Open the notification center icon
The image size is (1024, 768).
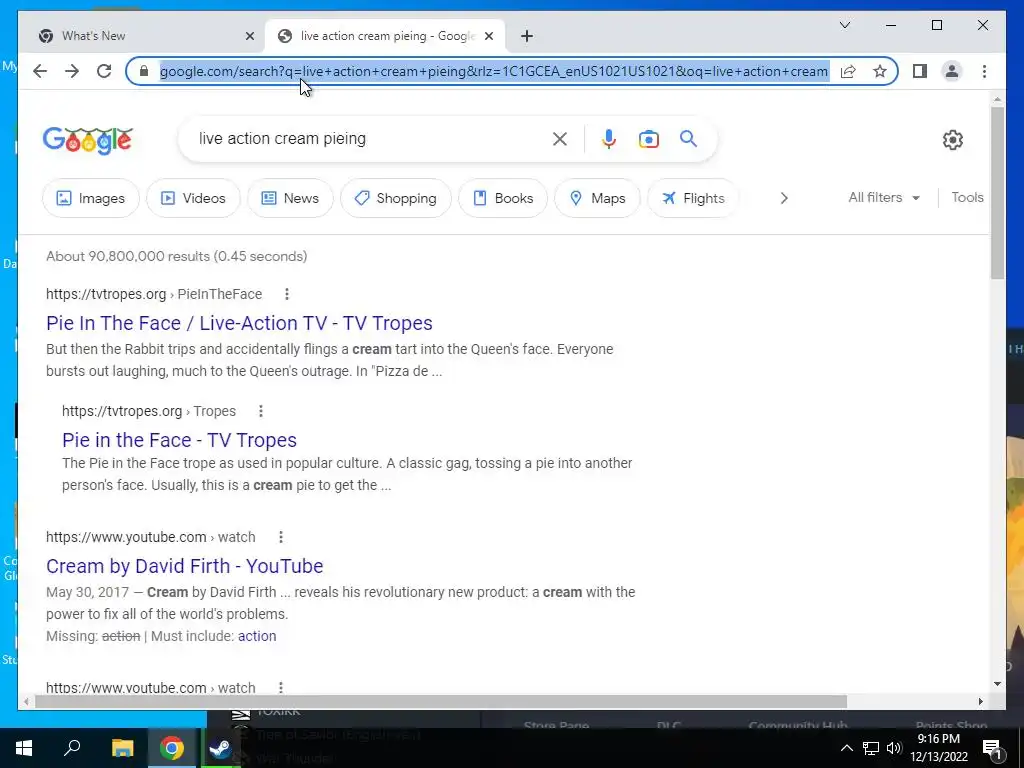993,749
